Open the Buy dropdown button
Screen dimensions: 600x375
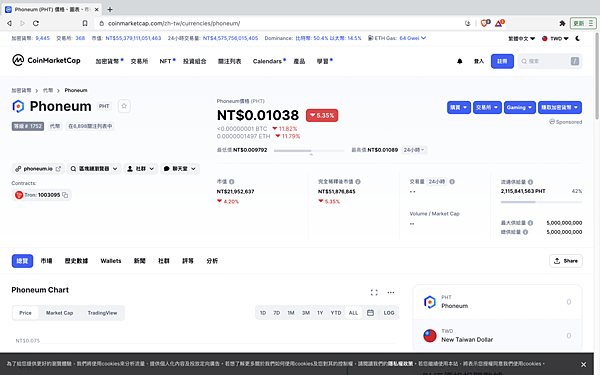coord(458,108)
